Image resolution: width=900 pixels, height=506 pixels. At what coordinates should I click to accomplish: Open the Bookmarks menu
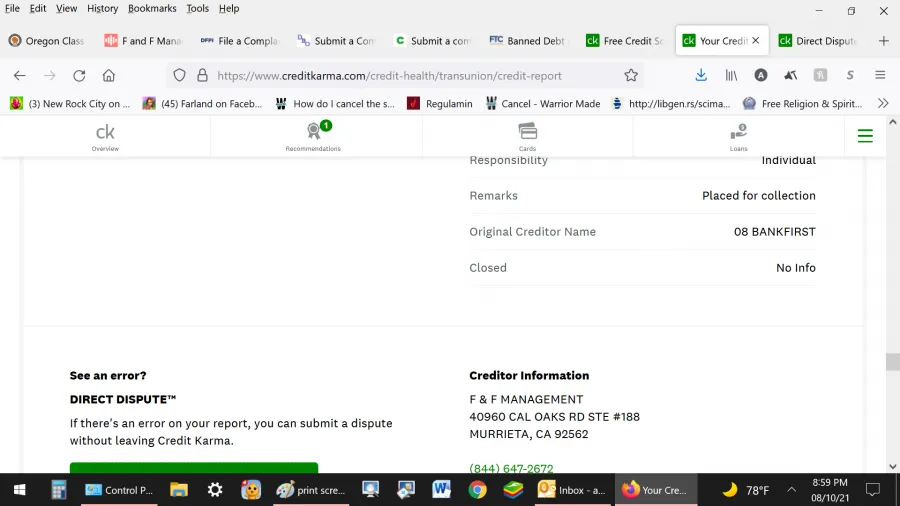(x=152, y=9)
